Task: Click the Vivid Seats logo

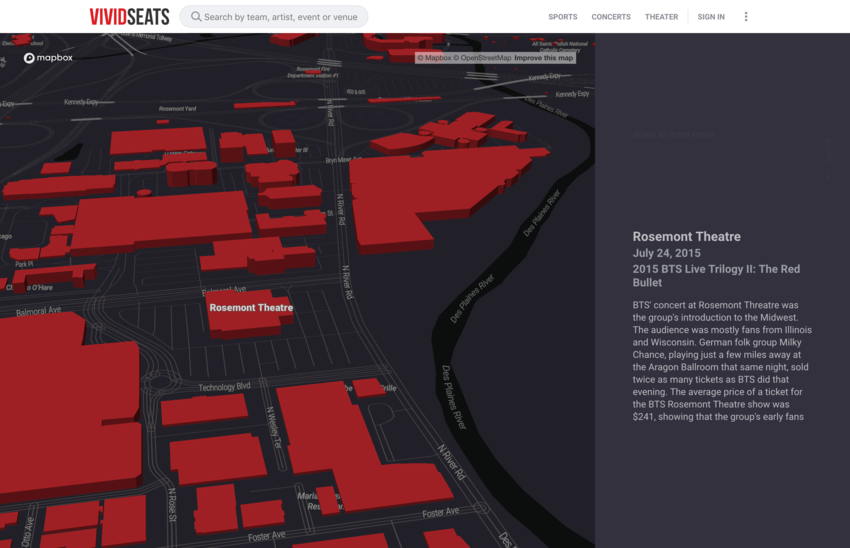Action: coord(130,17)
